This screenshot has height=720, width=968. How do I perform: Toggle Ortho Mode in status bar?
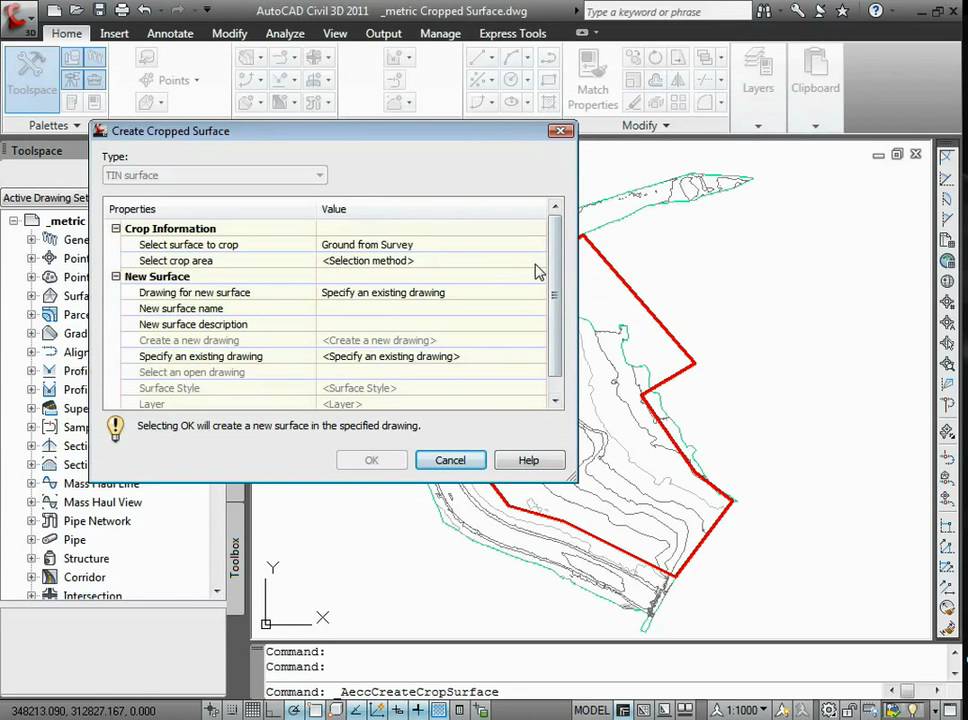[x=272, y=710]
